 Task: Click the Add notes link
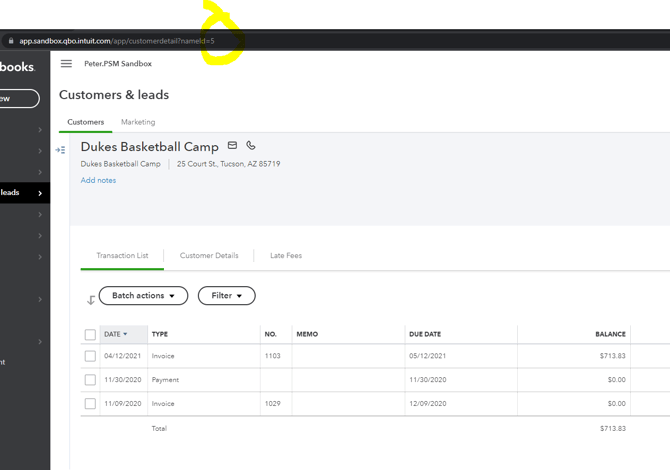click(98, 180)
